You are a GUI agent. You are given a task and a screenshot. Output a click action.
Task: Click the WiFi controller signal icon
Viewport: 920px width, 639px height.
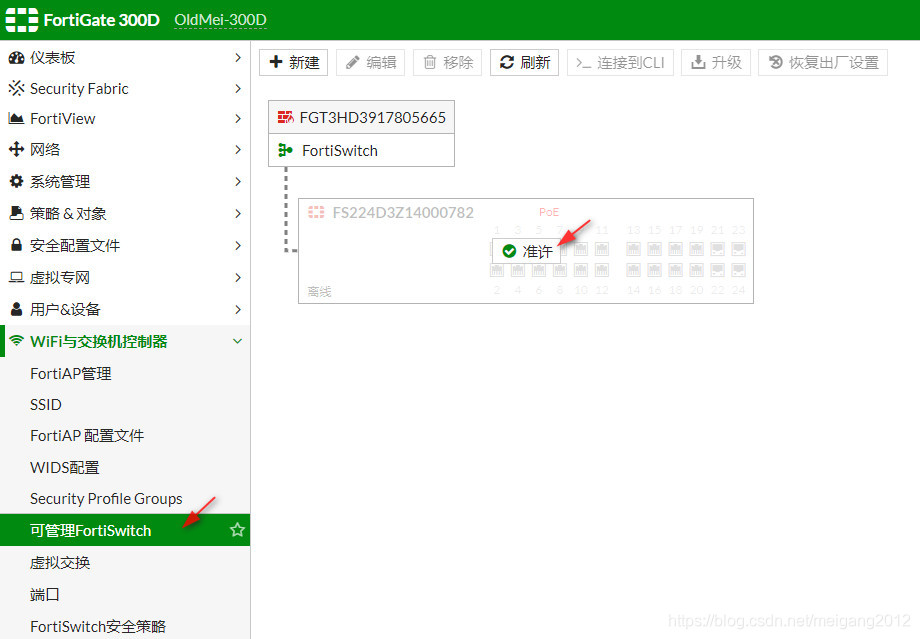[16, 340]
